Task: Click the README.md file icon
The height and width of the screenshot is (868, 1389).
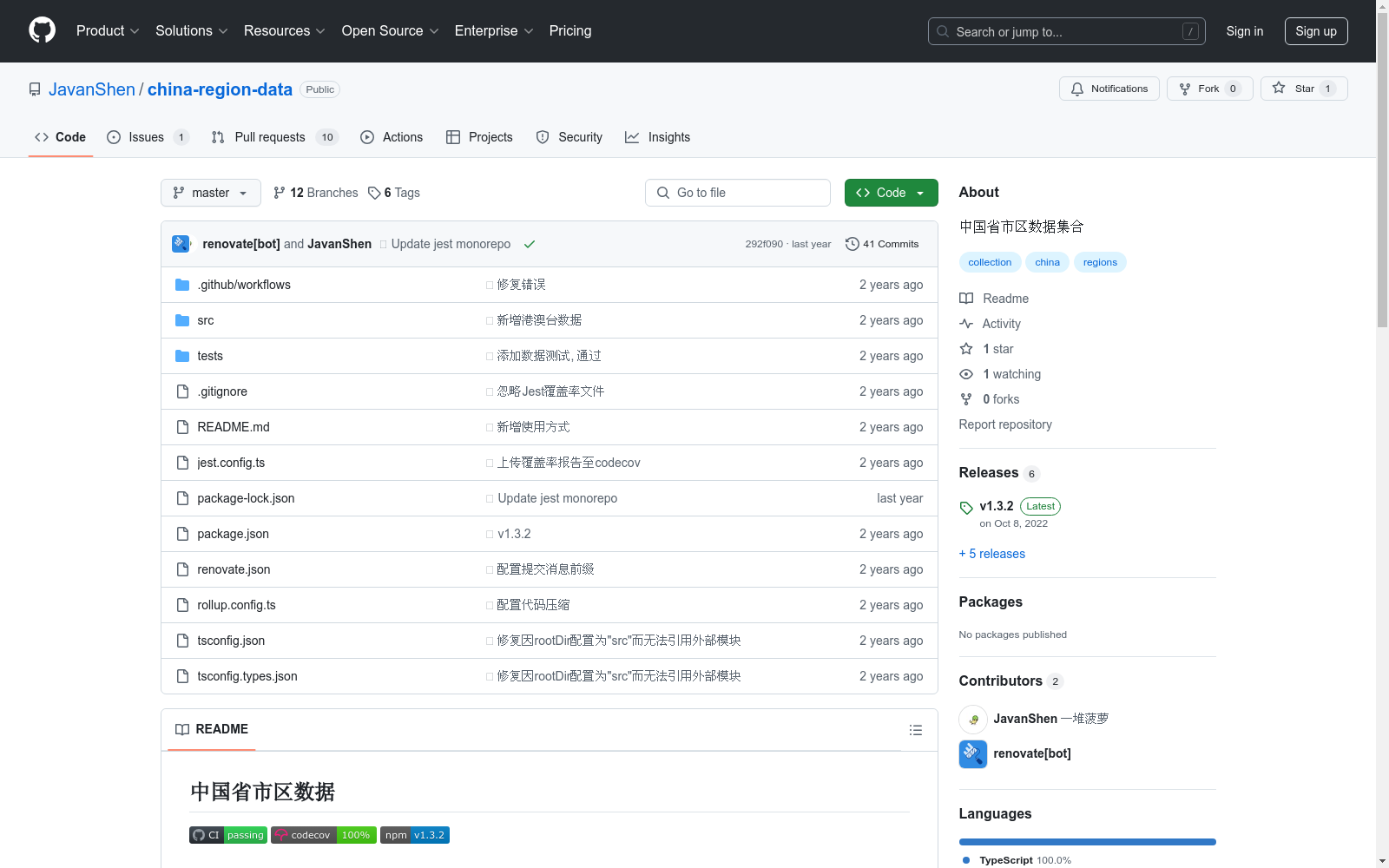Action: coord(182,427)
